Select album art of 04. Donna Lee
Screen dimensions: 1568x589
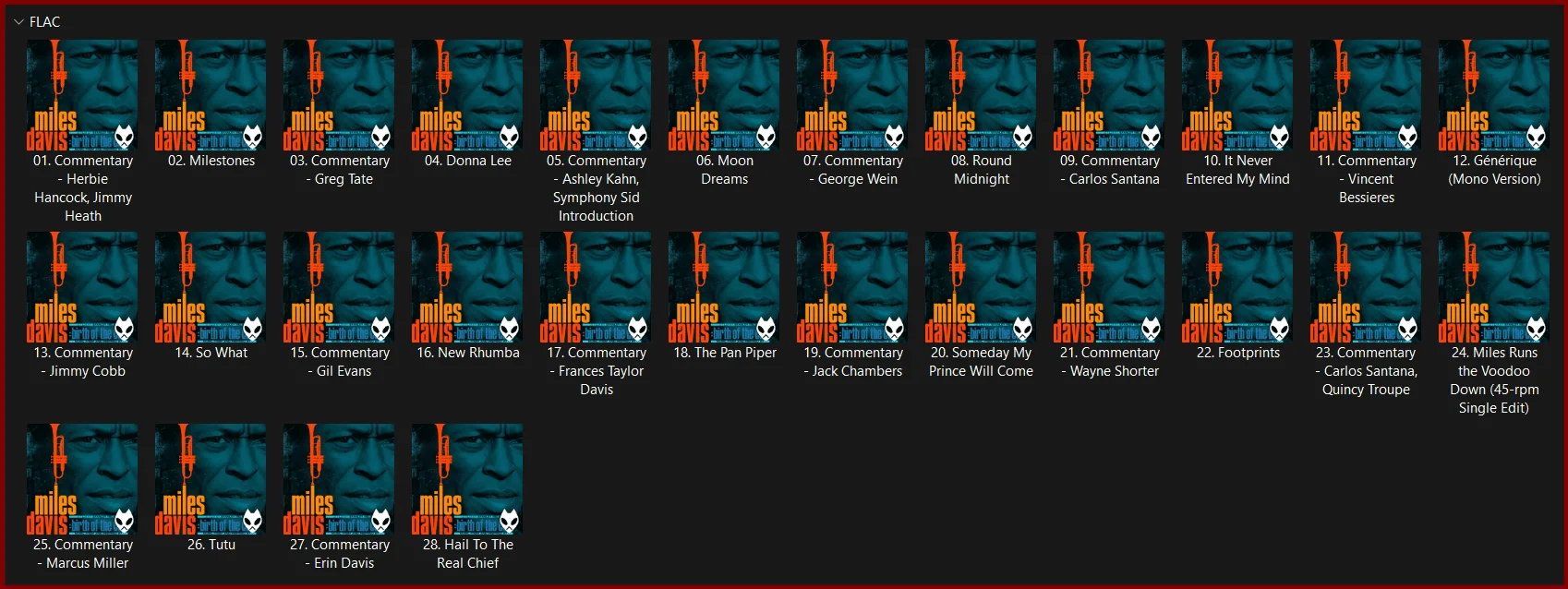coord(467,95)
